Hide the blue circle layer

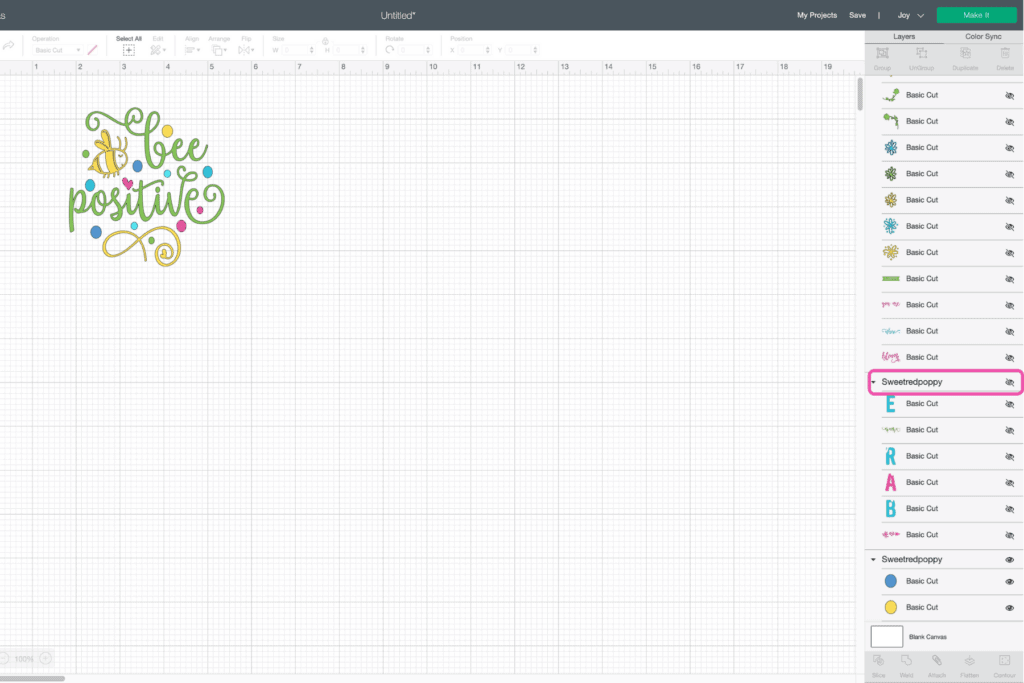pyautogui.click(x=1010, y=581)
